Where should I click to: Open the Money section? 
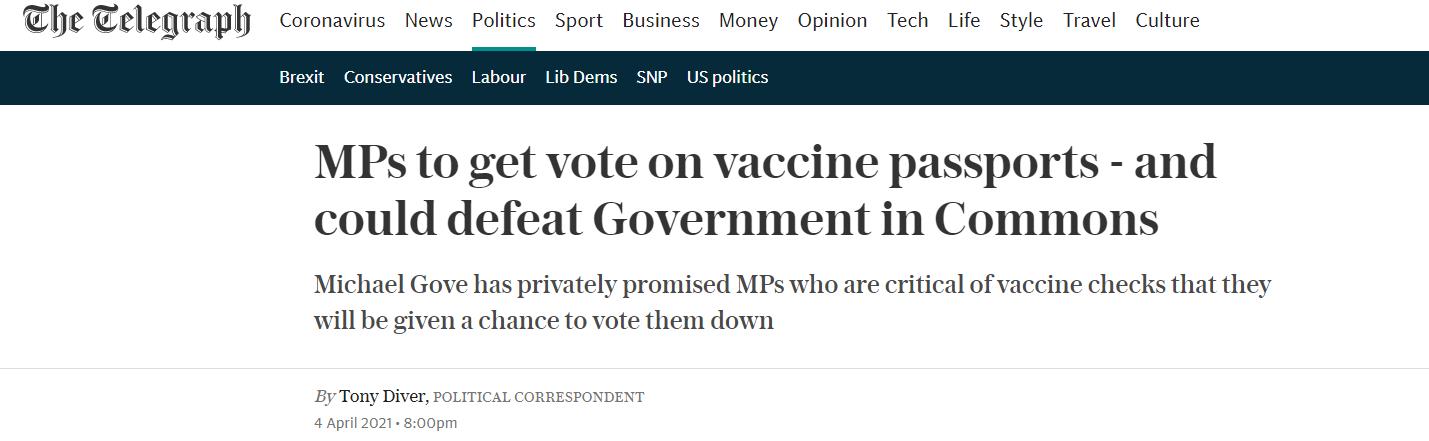point(748,21)
